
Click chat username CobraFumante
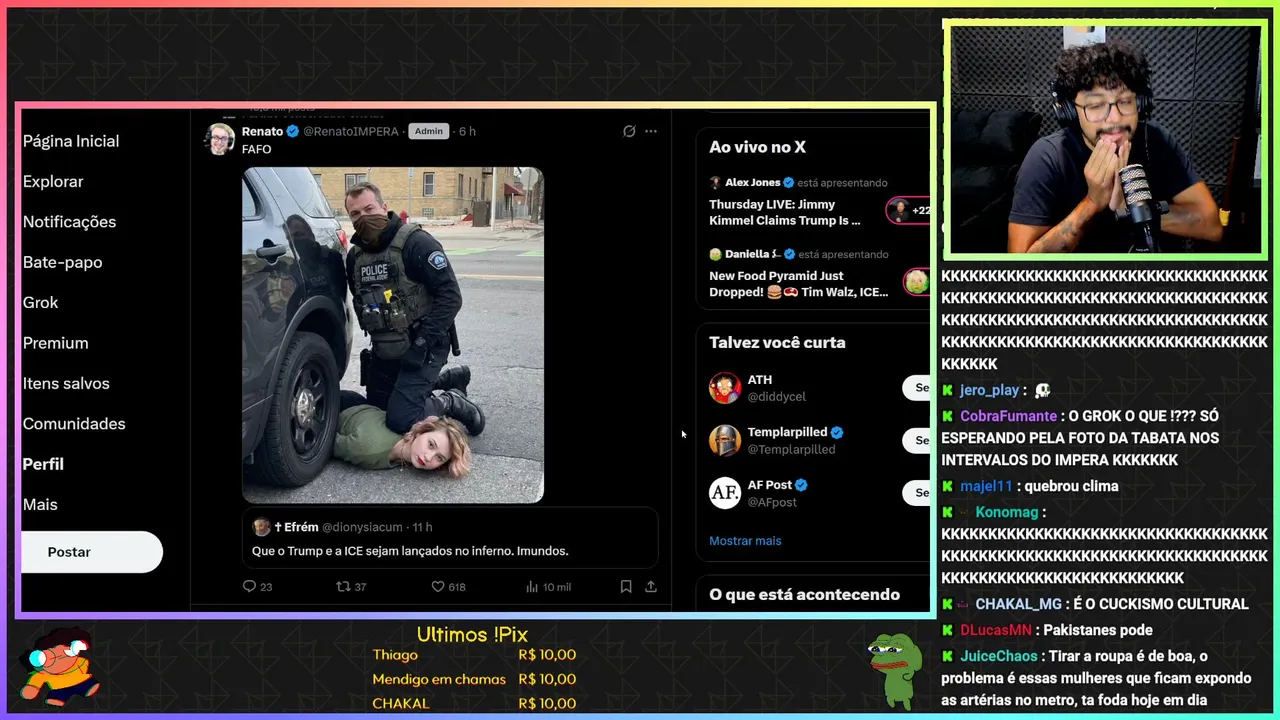tap(1009, 416)
